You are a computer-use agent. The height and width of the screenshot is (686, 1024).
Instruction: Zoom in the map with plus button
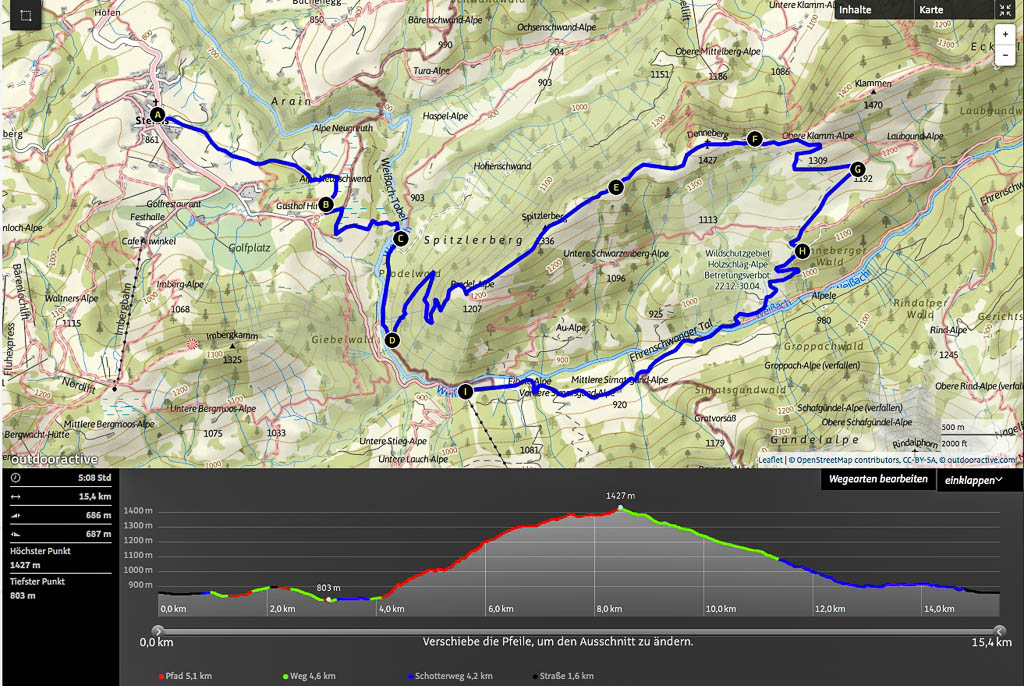[1004, 34]
